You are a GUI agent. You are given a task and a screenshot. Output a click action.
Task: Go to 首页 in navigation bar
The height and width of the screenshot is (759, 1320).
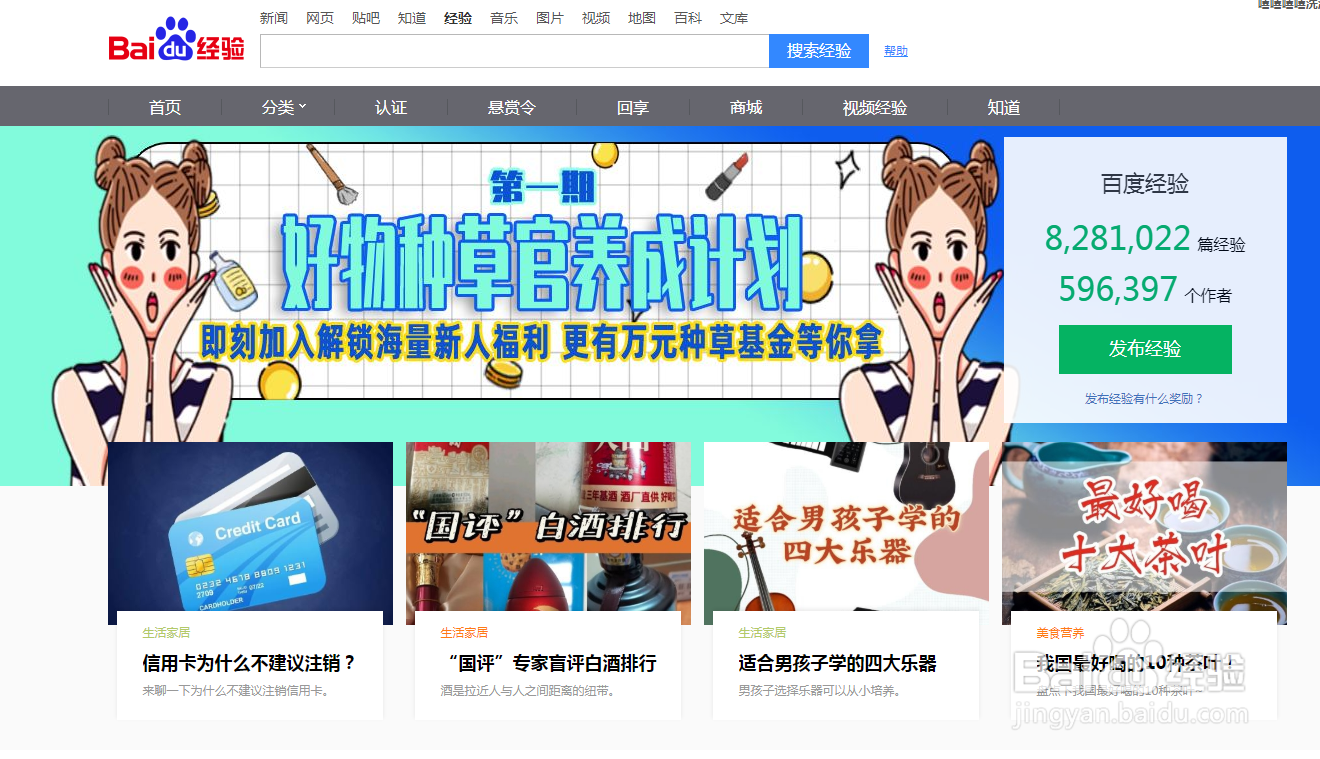coord(165,107)
